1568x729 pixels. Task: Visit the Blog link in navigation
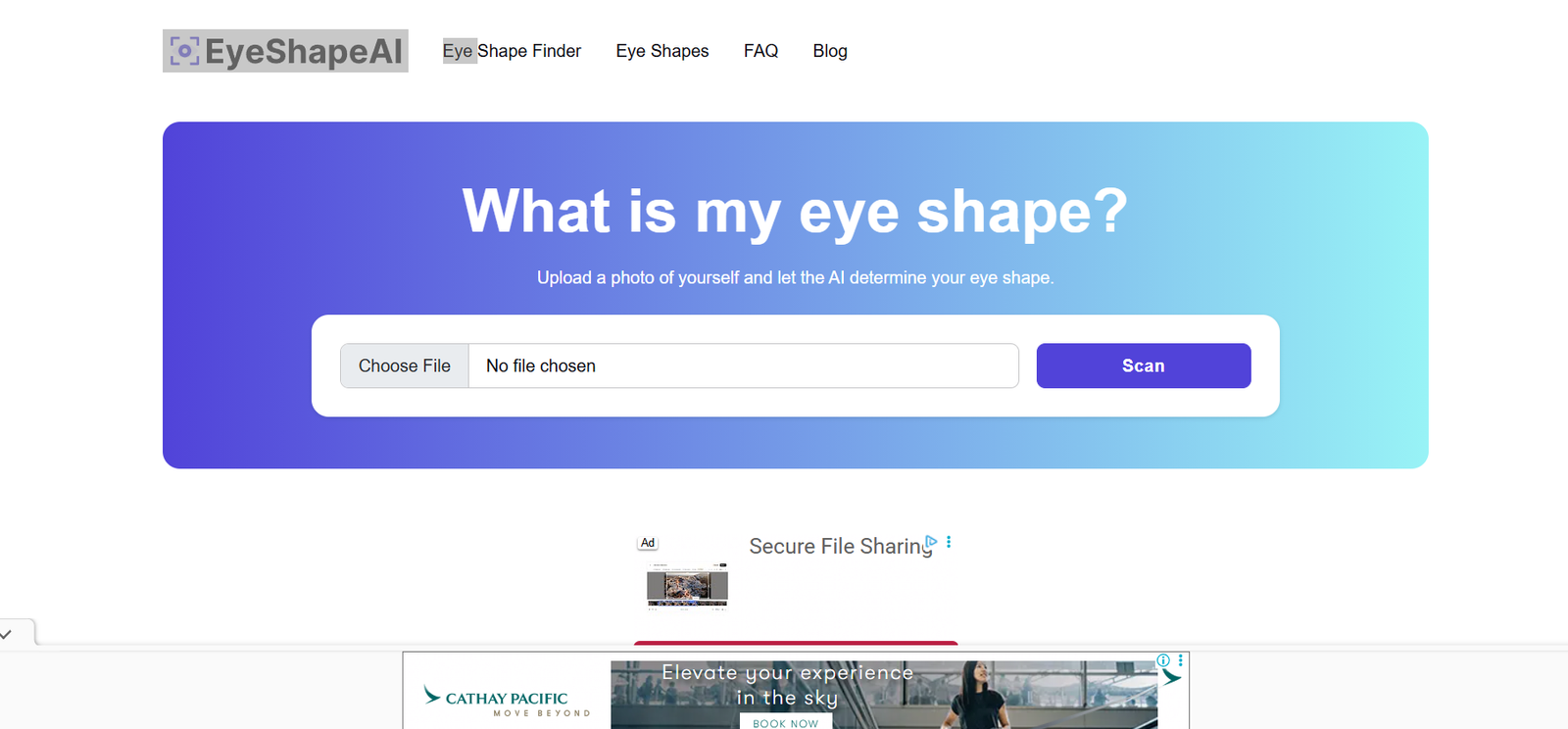830,51
